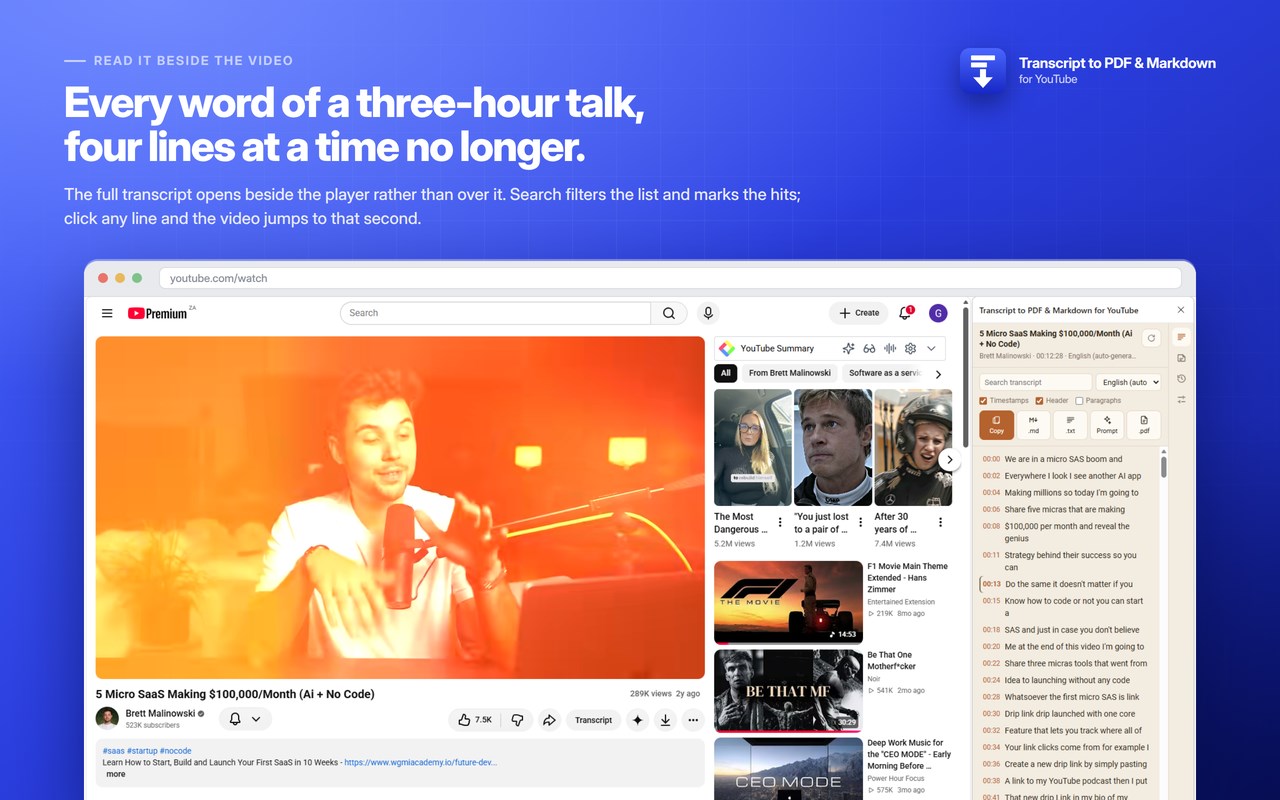The width and height of the screenshot is (1280, 800).
Task: Toggle the Timestamps checkbox
Action: tap(983, 401)
